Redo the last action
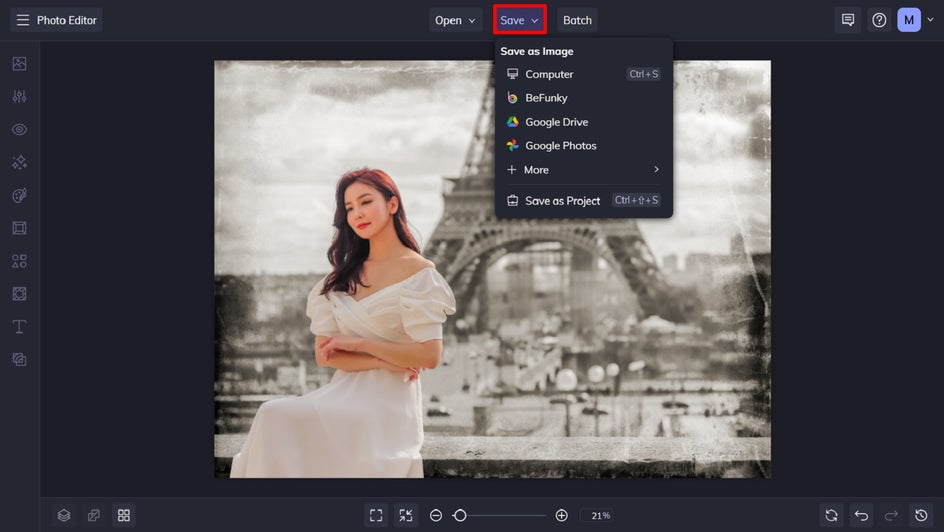The height and width of the screenshot is (532, 944). pos(891,515)
